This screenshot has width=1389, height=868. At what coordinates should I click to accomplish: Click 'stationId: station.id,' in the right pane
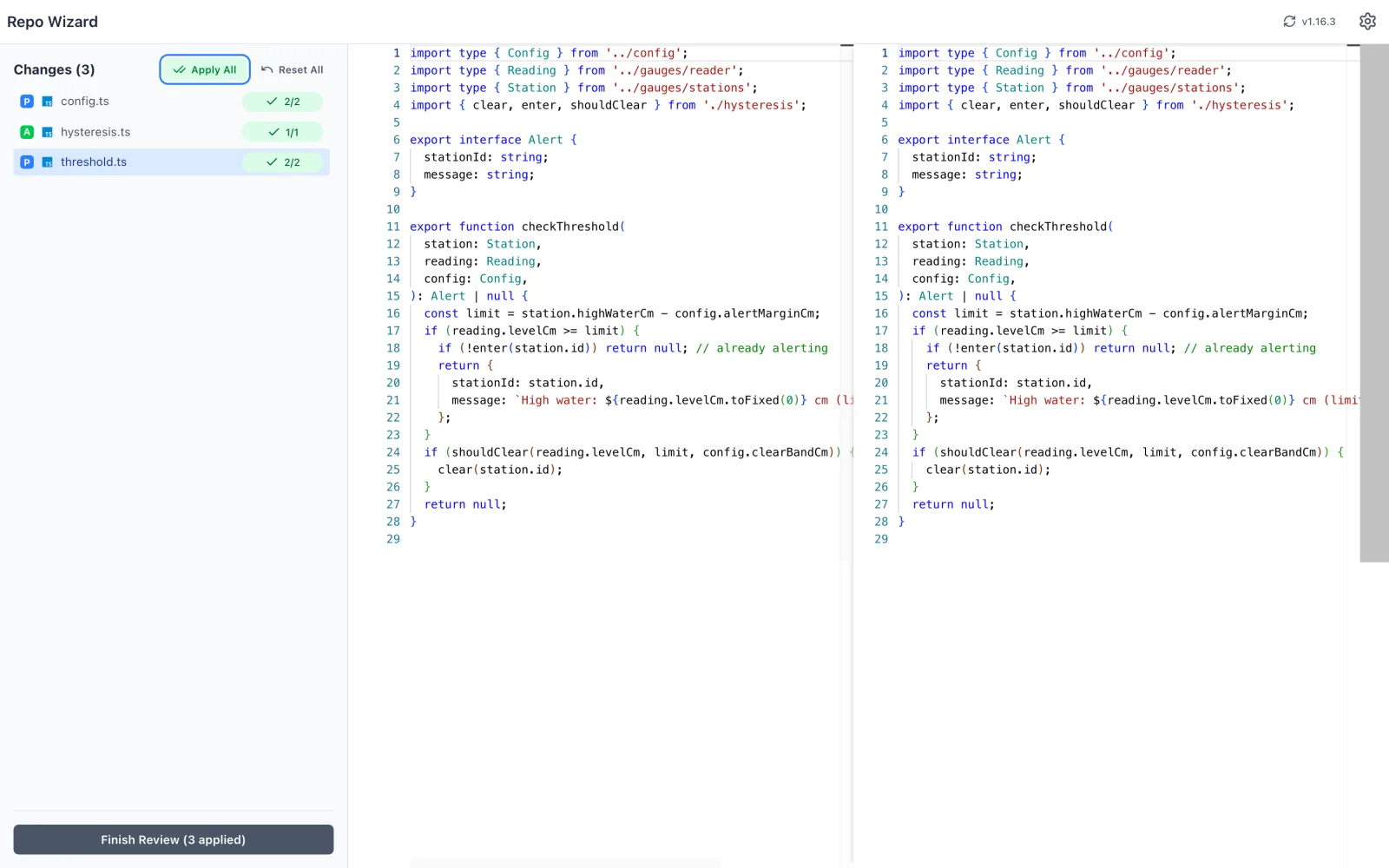[1016, 383]
